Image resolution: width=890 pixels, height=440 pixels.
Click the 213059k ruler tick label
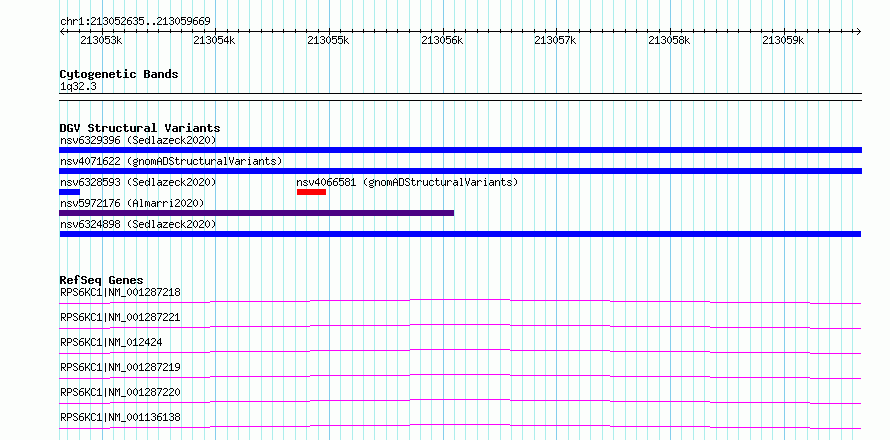pos(783,40)
